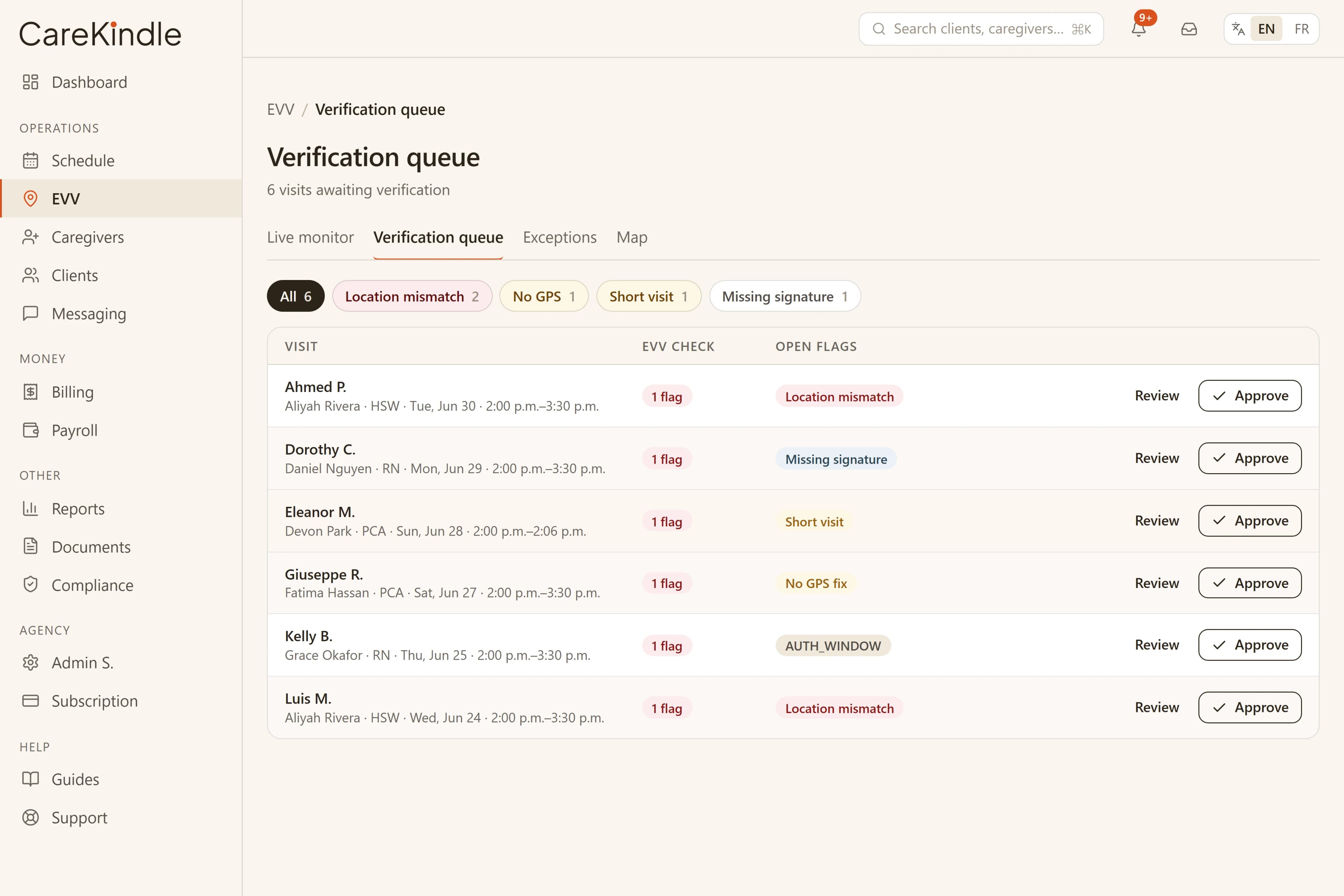
Task: Click the 1 flag badge for Ahmed P.
Action: tap(667, 397)
